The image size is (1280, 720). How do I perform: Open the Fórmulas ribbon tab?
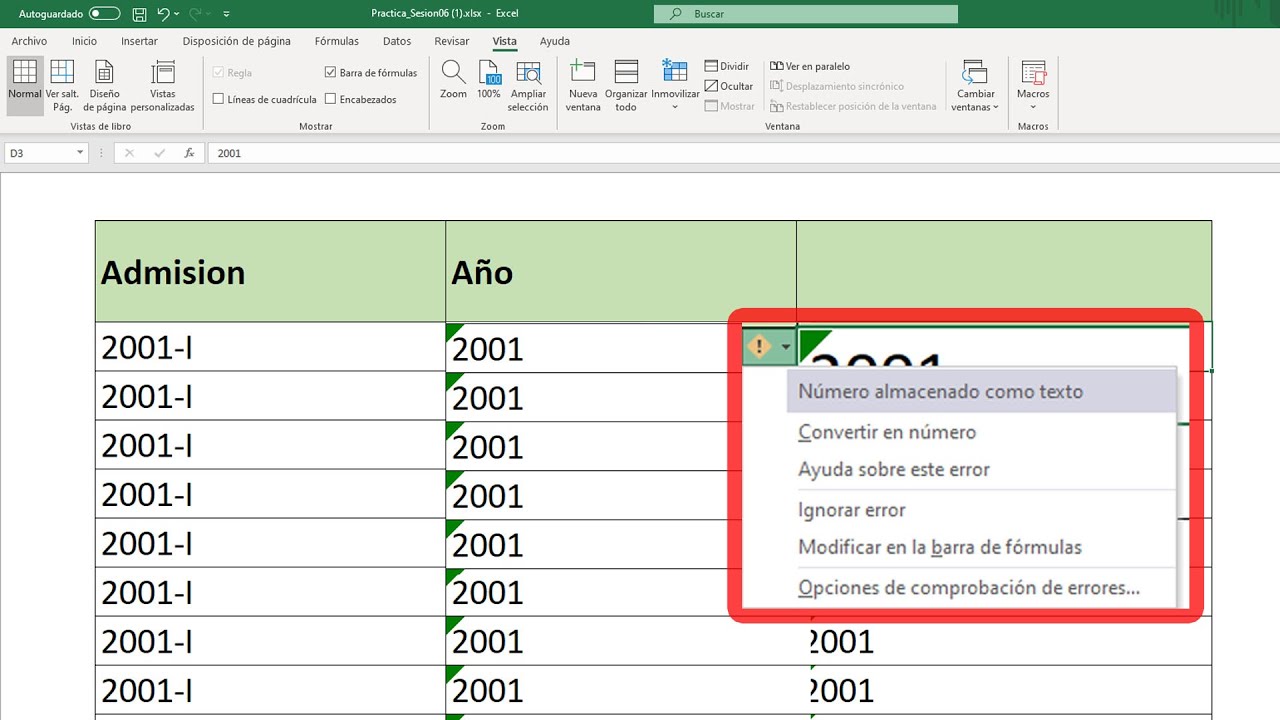pos(337,41)
